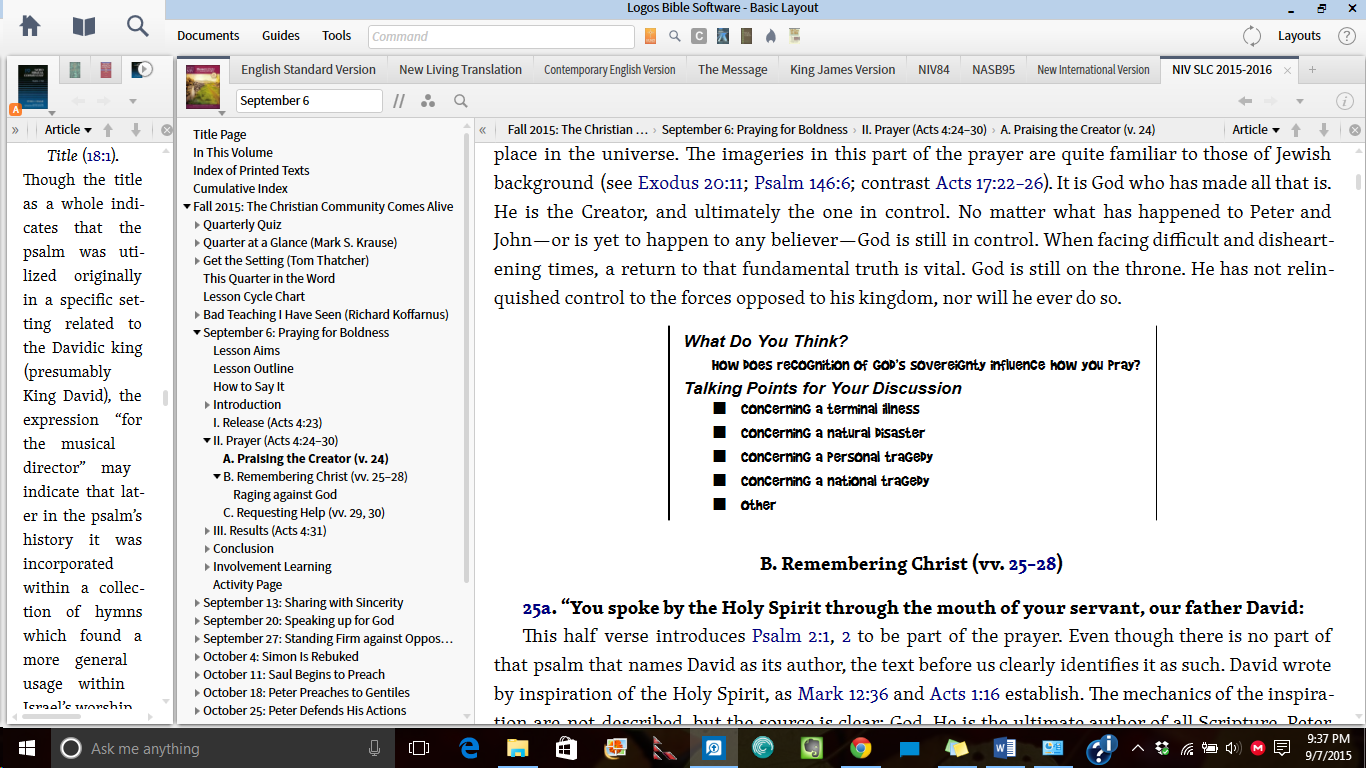The height and width of the screenshot is (768, 1366).
Task: Click the flame shortcut icon in toolbar
Action: [771, 36]
